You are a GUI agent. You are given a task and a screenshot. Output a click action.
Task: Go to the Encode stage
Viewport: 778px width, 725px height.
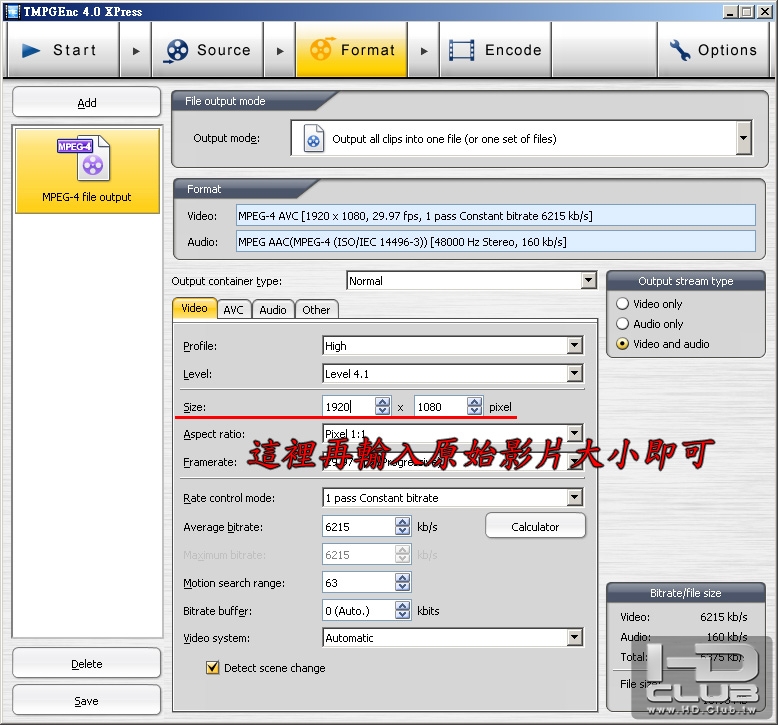point(495,50)
